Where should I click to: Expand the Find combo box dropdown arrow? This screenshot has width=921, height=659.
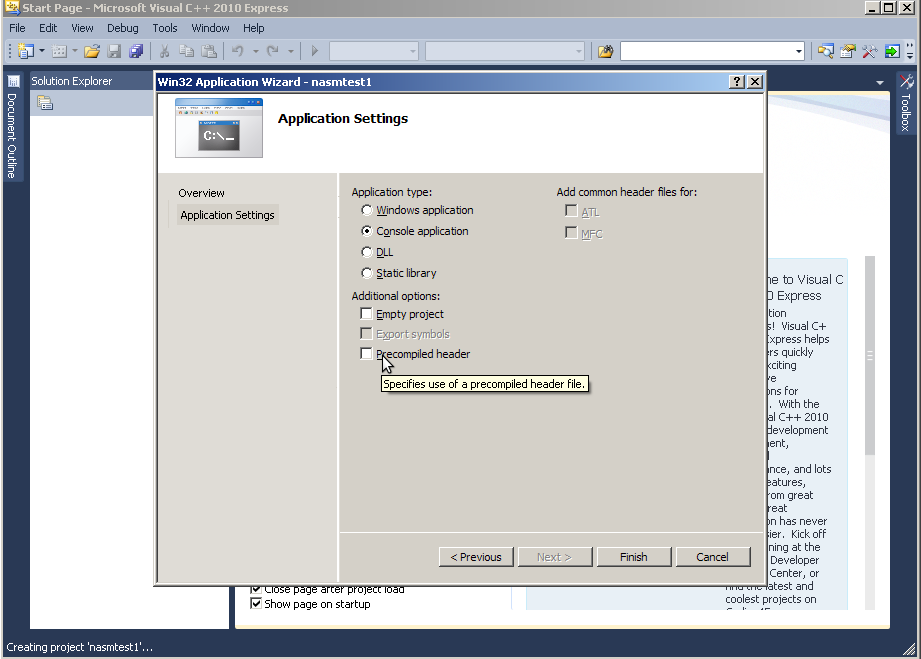[x=798, y=51]
